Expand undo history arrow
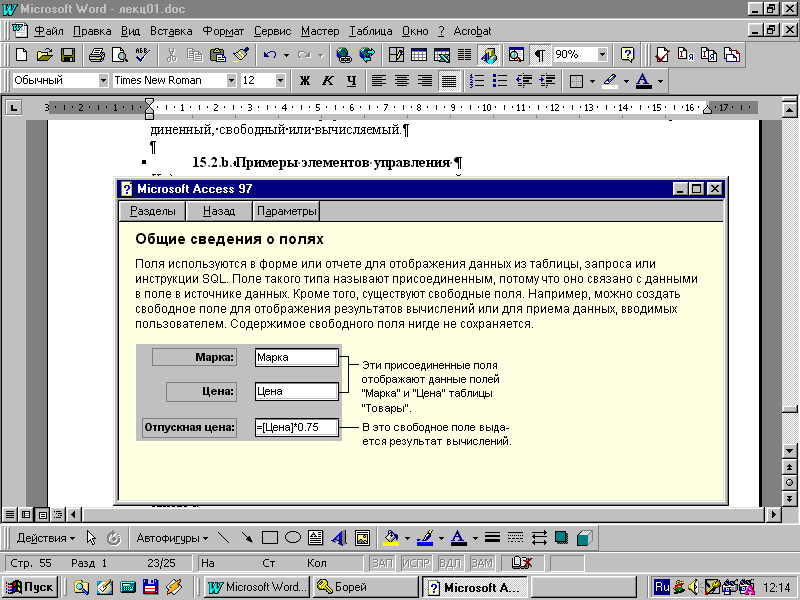 coord(286,55)
